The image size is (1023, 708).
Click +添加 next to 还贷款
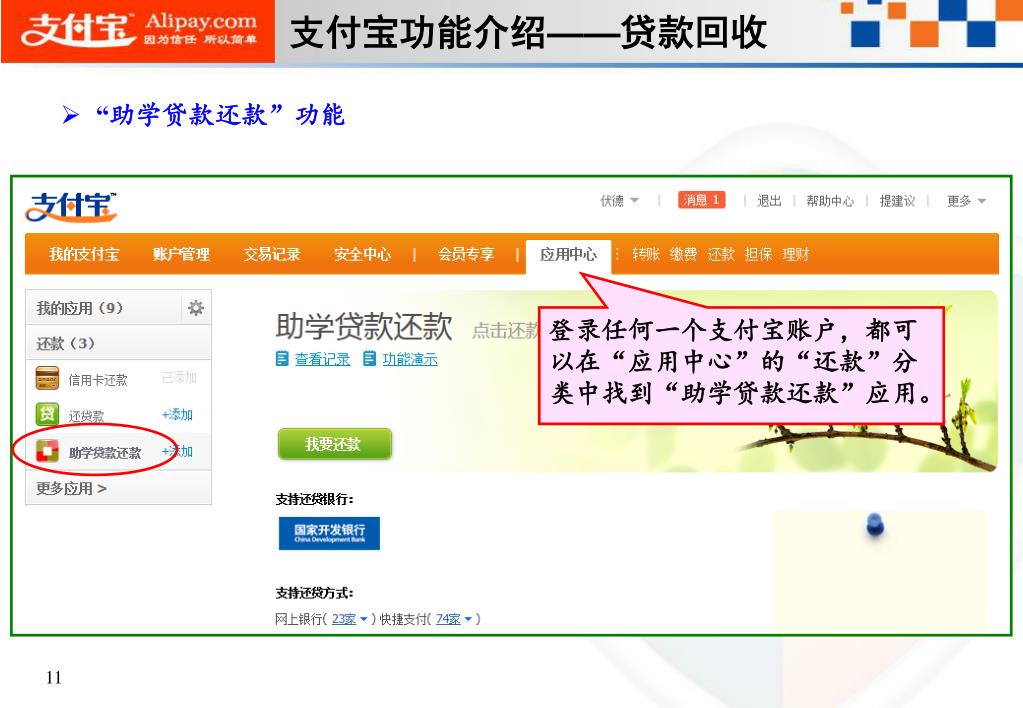[x=177, y=414]
